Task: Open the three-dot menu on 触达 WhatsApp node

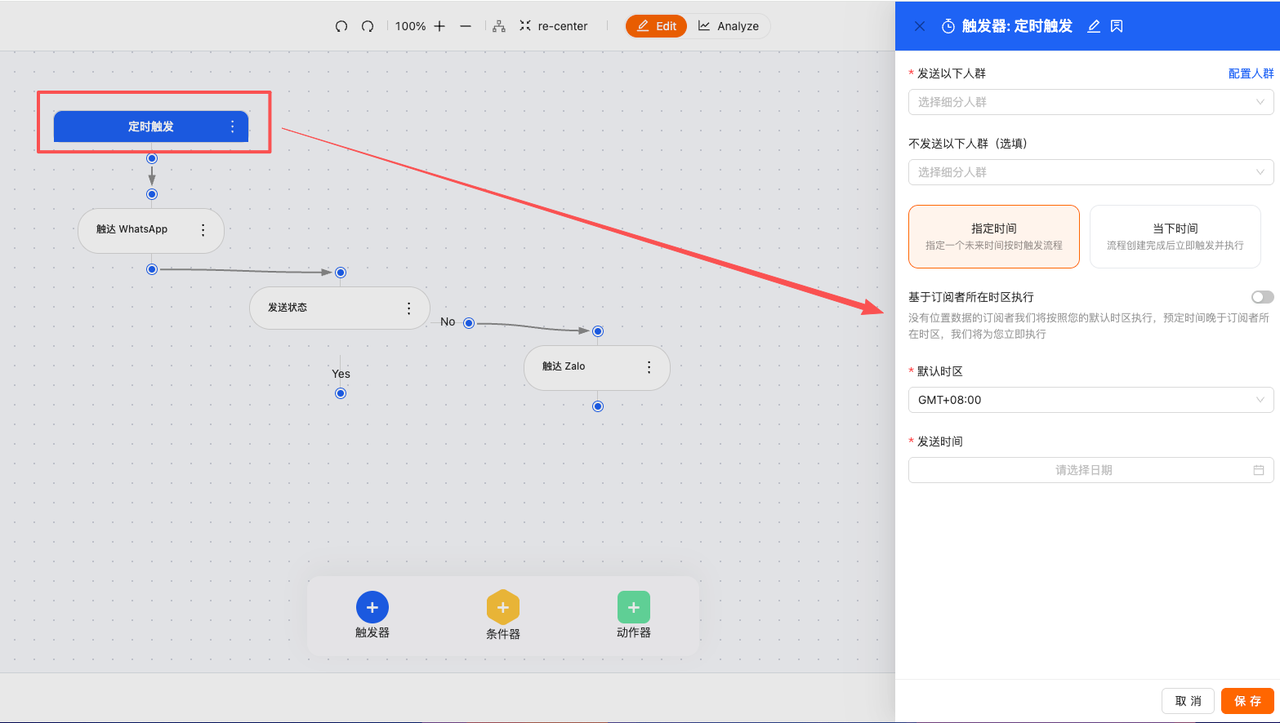Action: [203, 230]
